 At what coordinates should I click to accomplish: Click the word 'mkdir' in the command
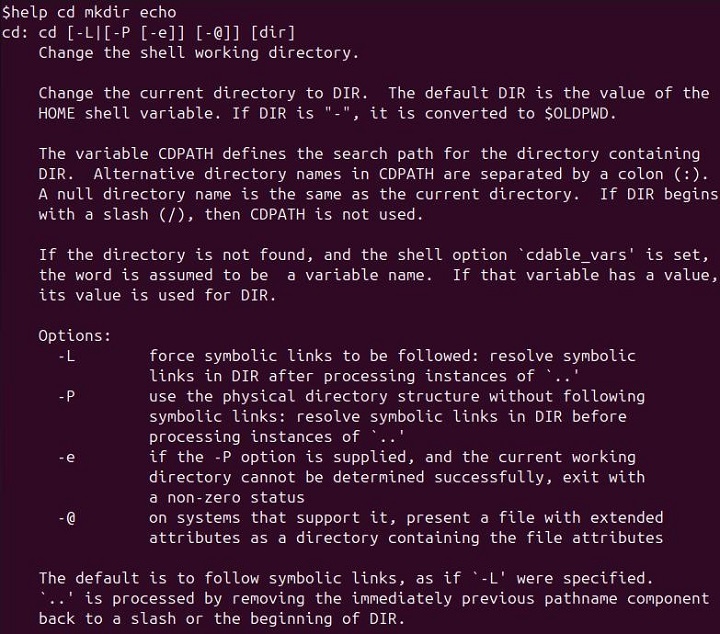pyautogui.click(x=113, y=12)
